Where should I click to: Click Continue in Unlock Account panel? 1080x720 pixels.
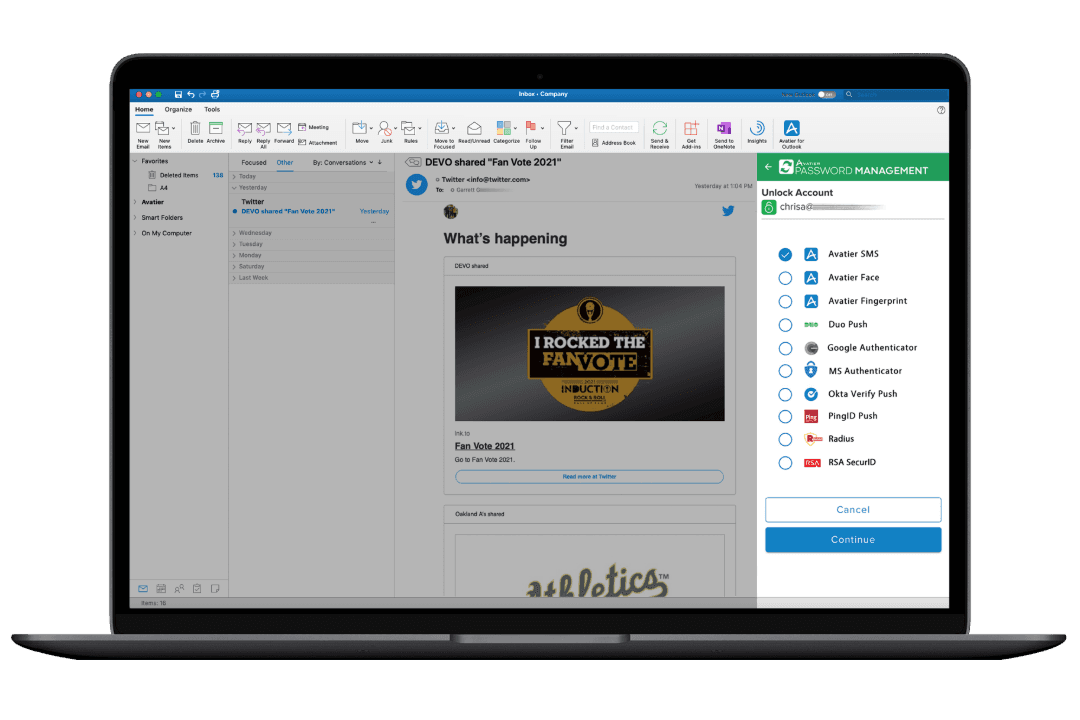coord(853,539)
